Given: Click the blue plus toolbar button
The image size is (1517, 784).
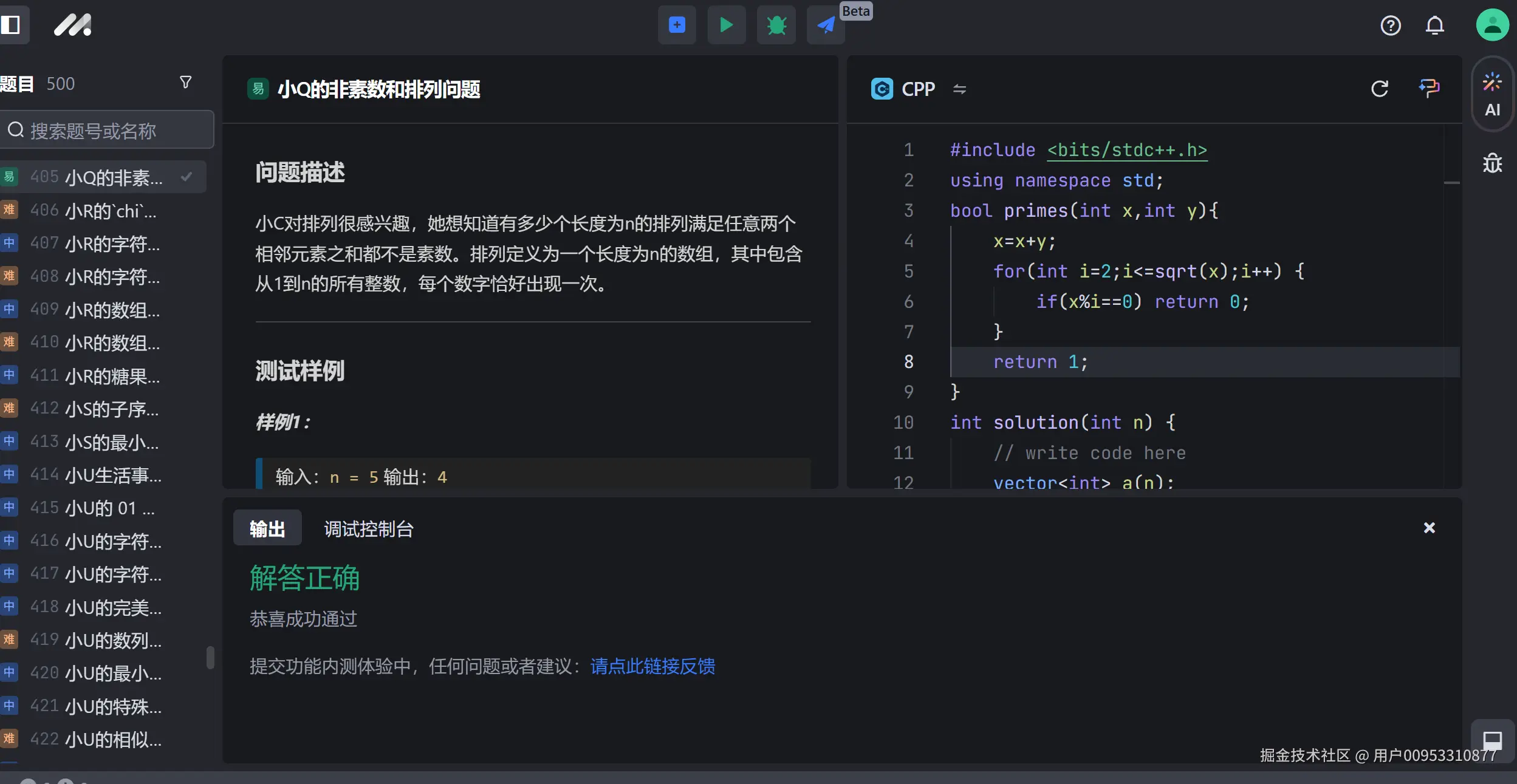Looking at the screenshot, I should (x=677, y=25).
